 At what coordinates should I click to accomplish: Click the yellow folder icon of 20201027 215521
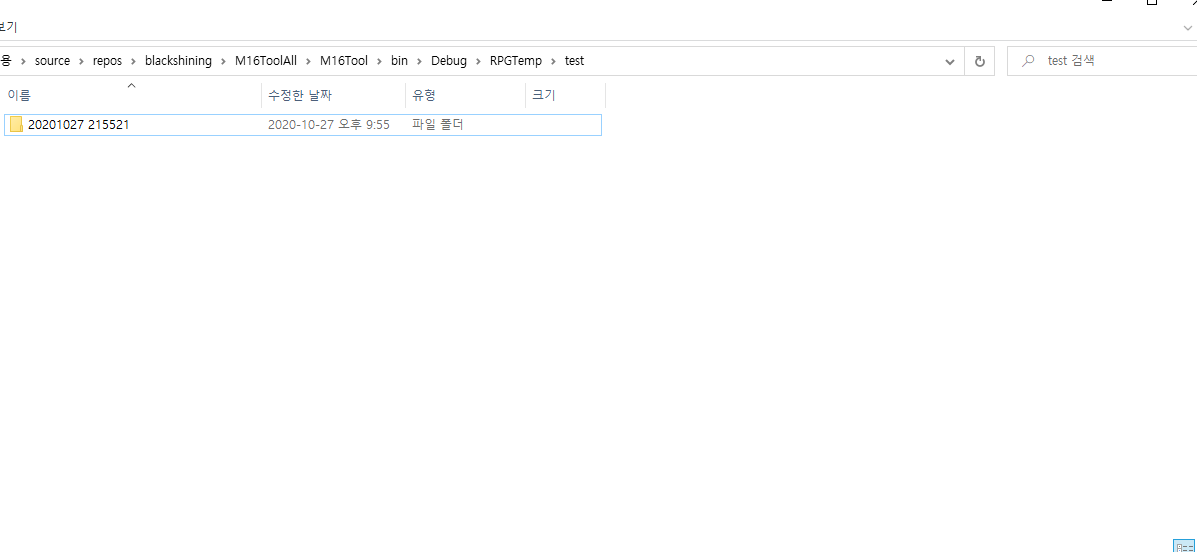(x=16, y=125)
